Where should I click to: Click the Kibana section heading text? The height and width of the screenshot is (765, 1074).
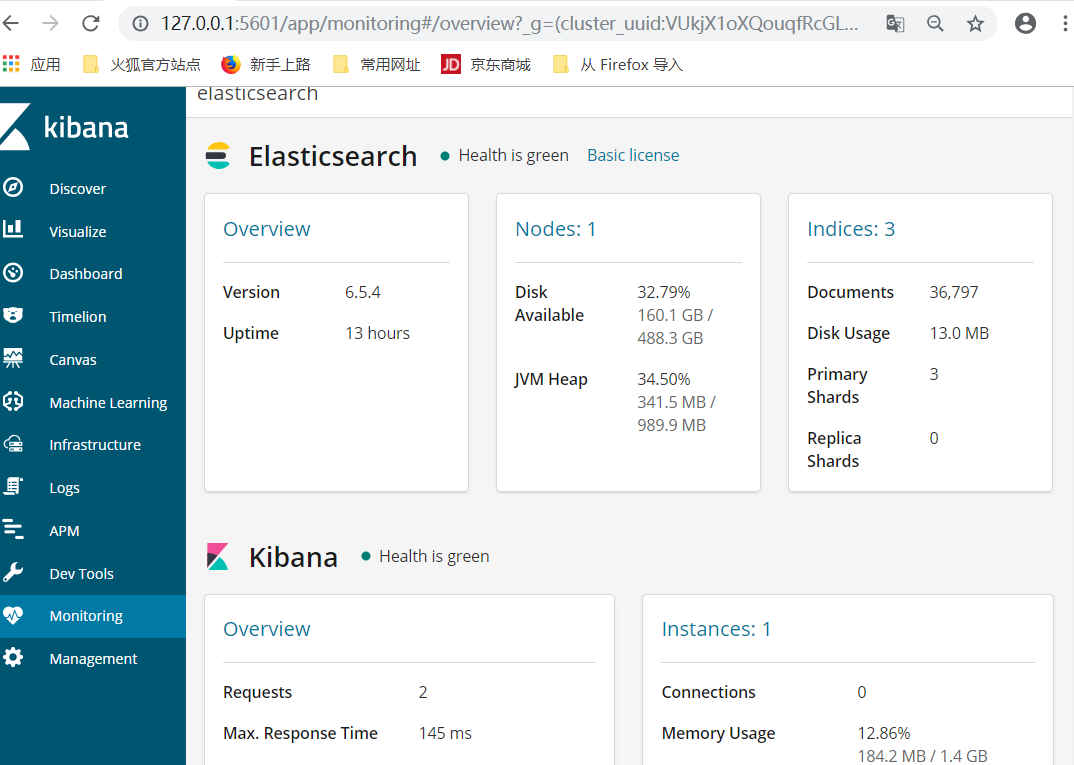point(293,557)
